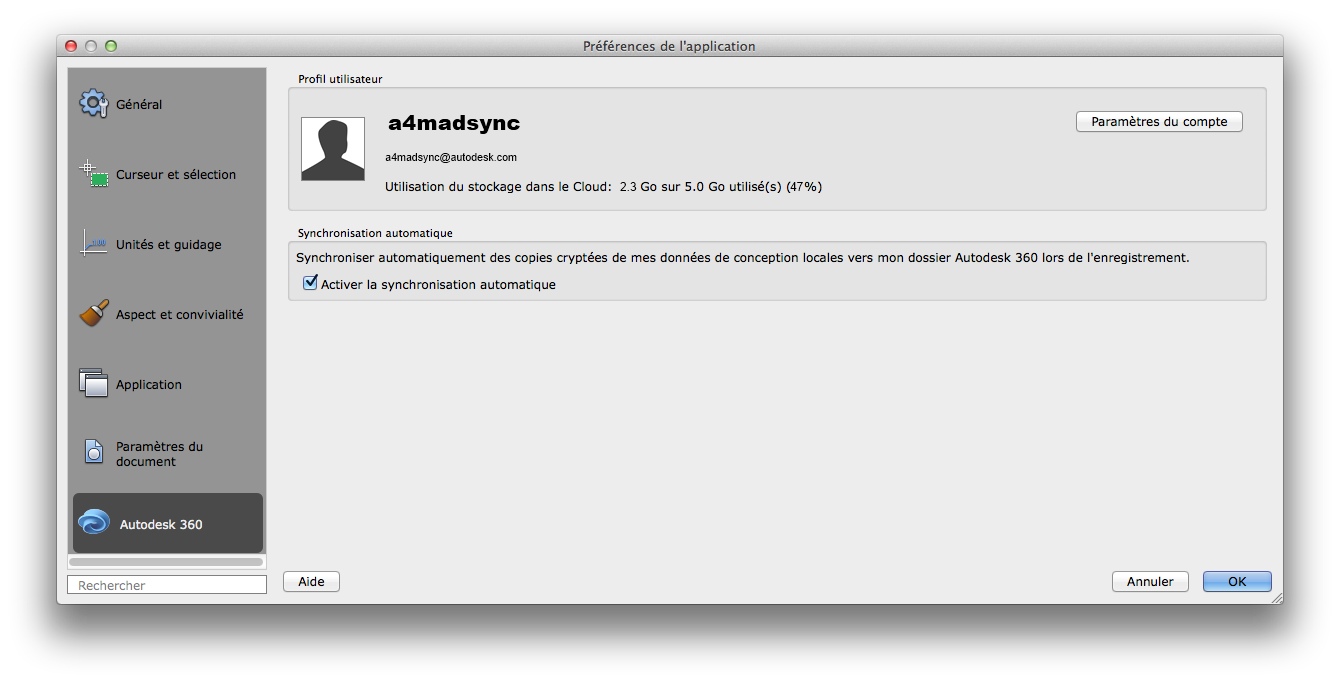Image resolution: width=1340 pixels, height=683 pixels.
Task: Toggle Activer la synchronisation automatique checkbox
Action: 310,284
